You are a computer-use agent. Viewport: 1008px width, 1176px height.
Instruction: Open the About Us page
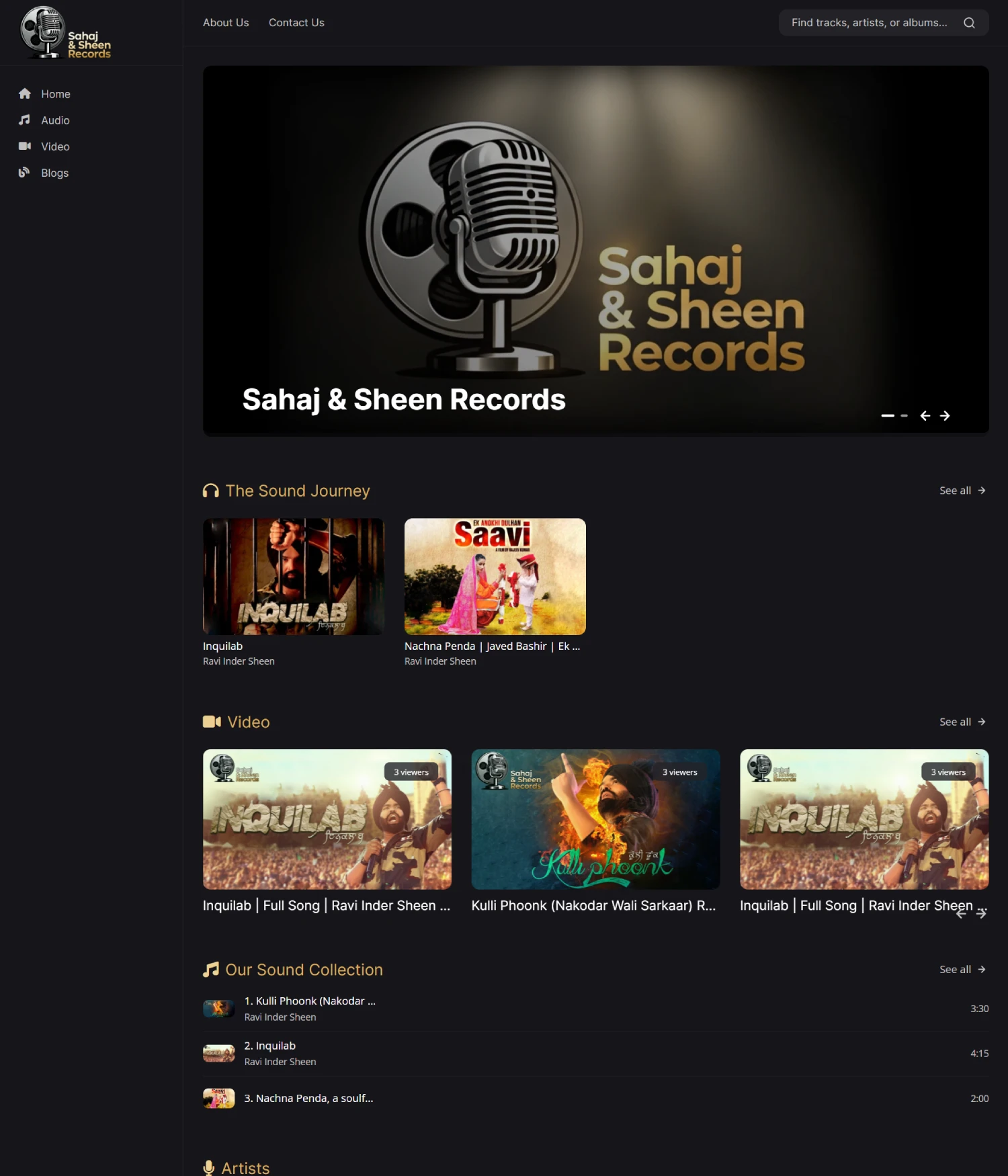point(226,23)
